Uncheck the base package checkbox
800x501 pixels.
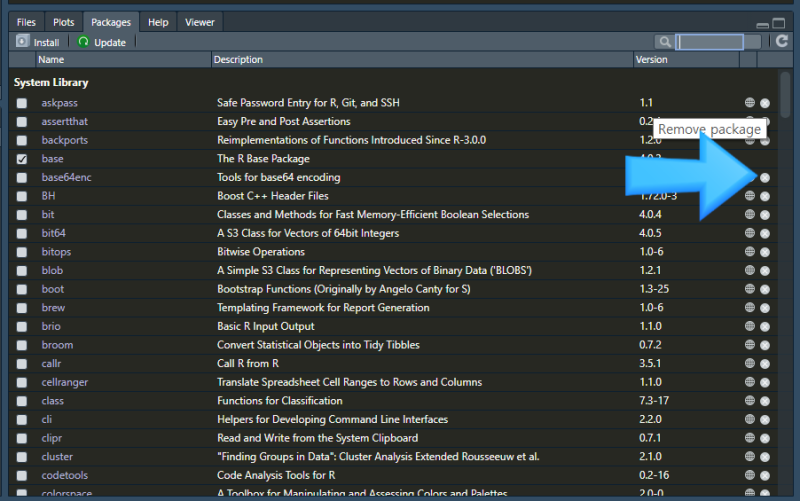pyautogui.click(x=22, y=159)
